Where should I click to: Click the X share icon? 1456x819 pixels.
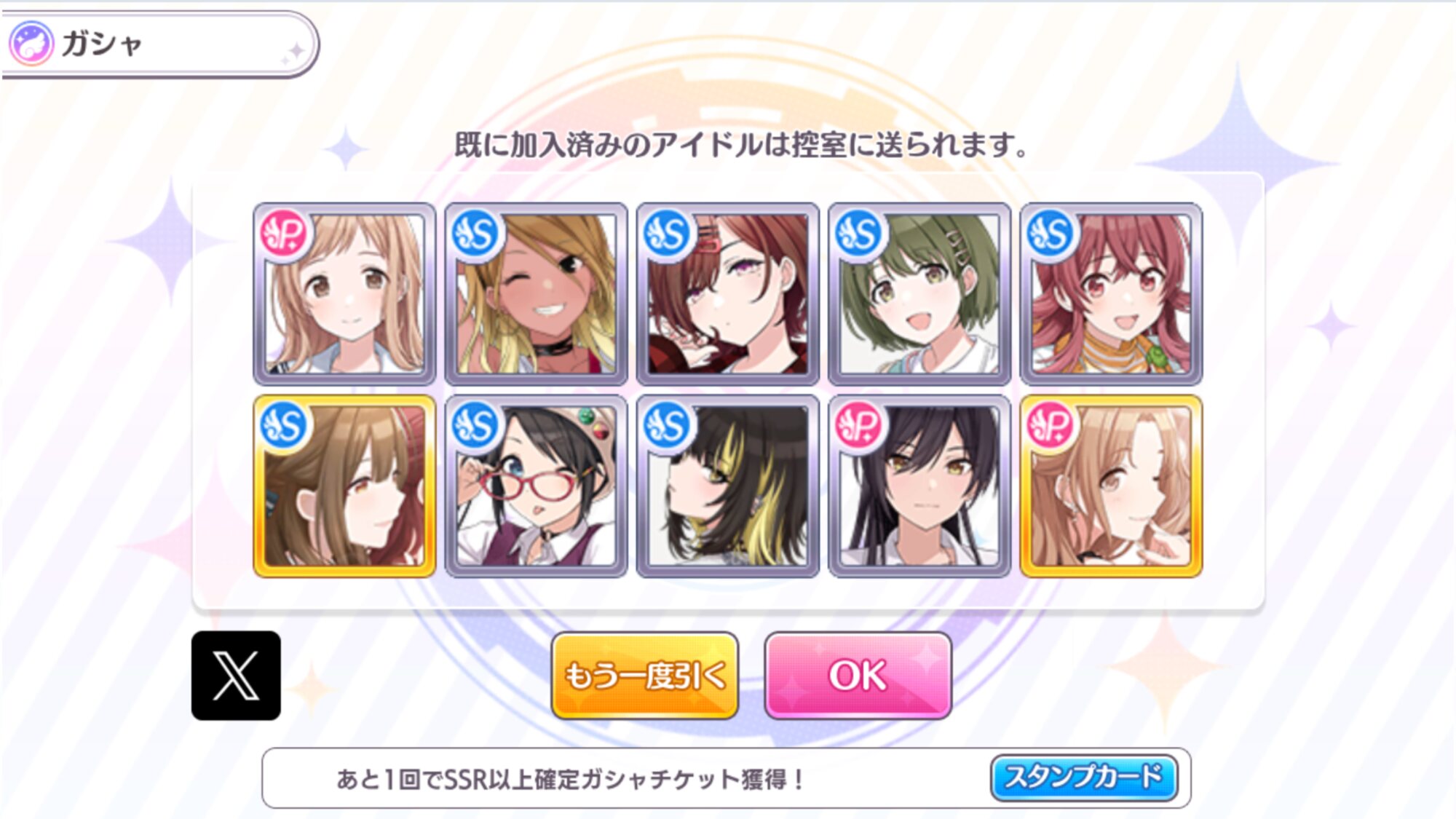point(236,676)
